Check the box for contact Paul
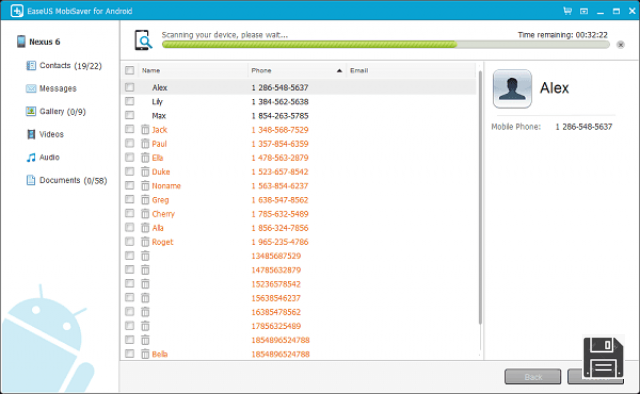This screenshot has height=394, width=640. tap(130, 143)
